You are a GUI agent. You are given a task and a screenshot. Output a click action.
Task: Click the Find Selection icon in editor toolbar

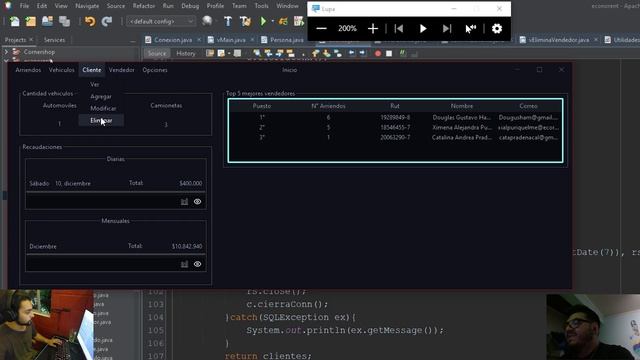coord(257,53)
